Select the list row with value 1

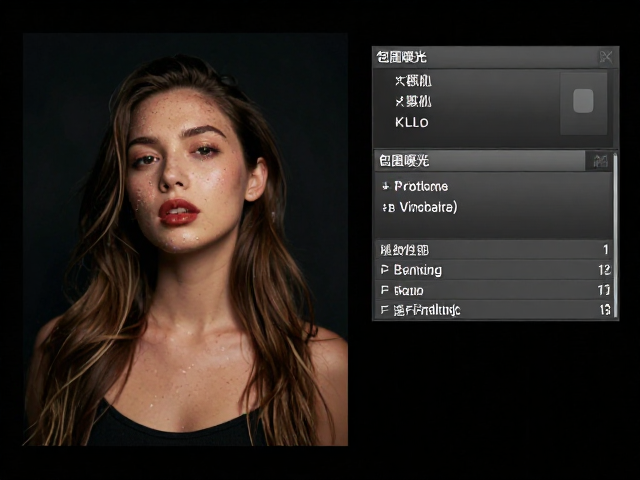pos(493,250)
